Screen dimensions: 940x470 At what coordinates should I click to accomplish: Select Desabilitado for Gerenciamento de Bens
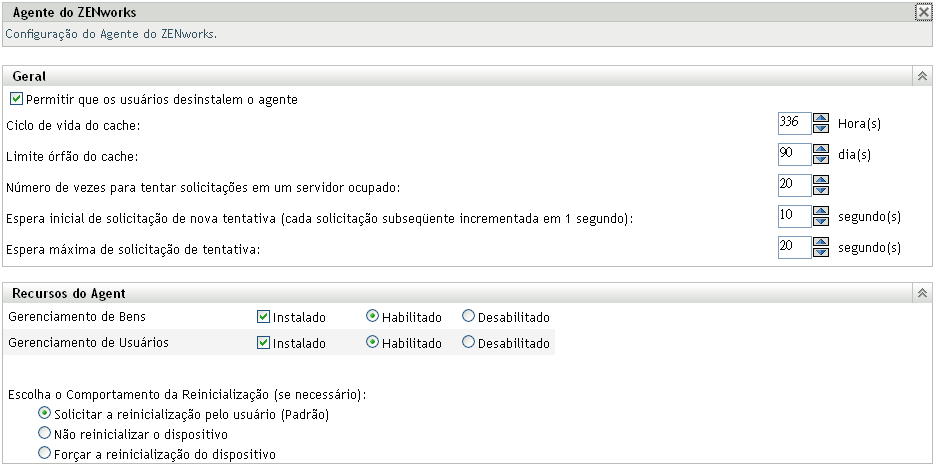468,317
